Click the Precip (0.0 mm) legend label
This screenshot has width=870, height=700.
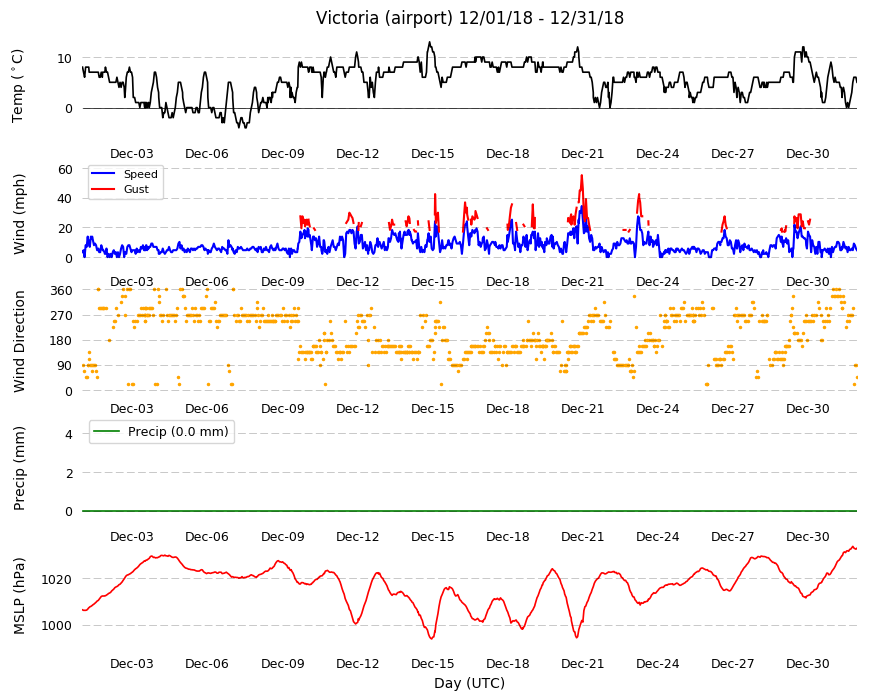[178, 432]
